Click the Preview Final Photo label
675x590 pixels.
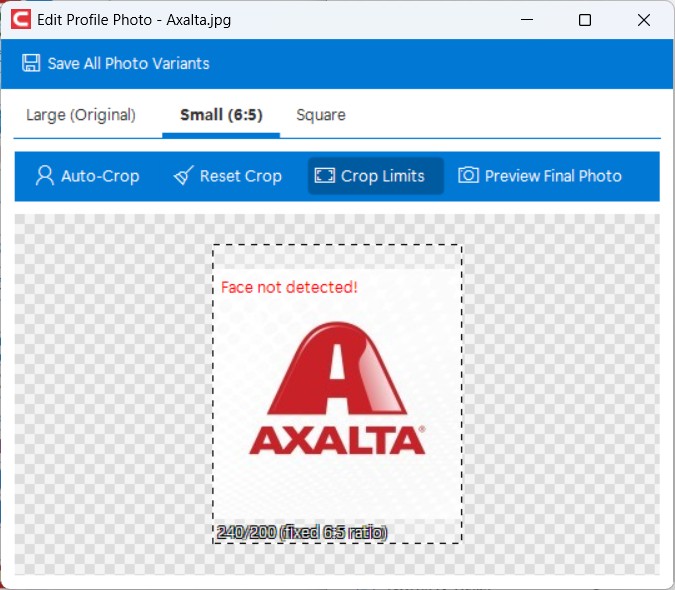tap(553, 176)
